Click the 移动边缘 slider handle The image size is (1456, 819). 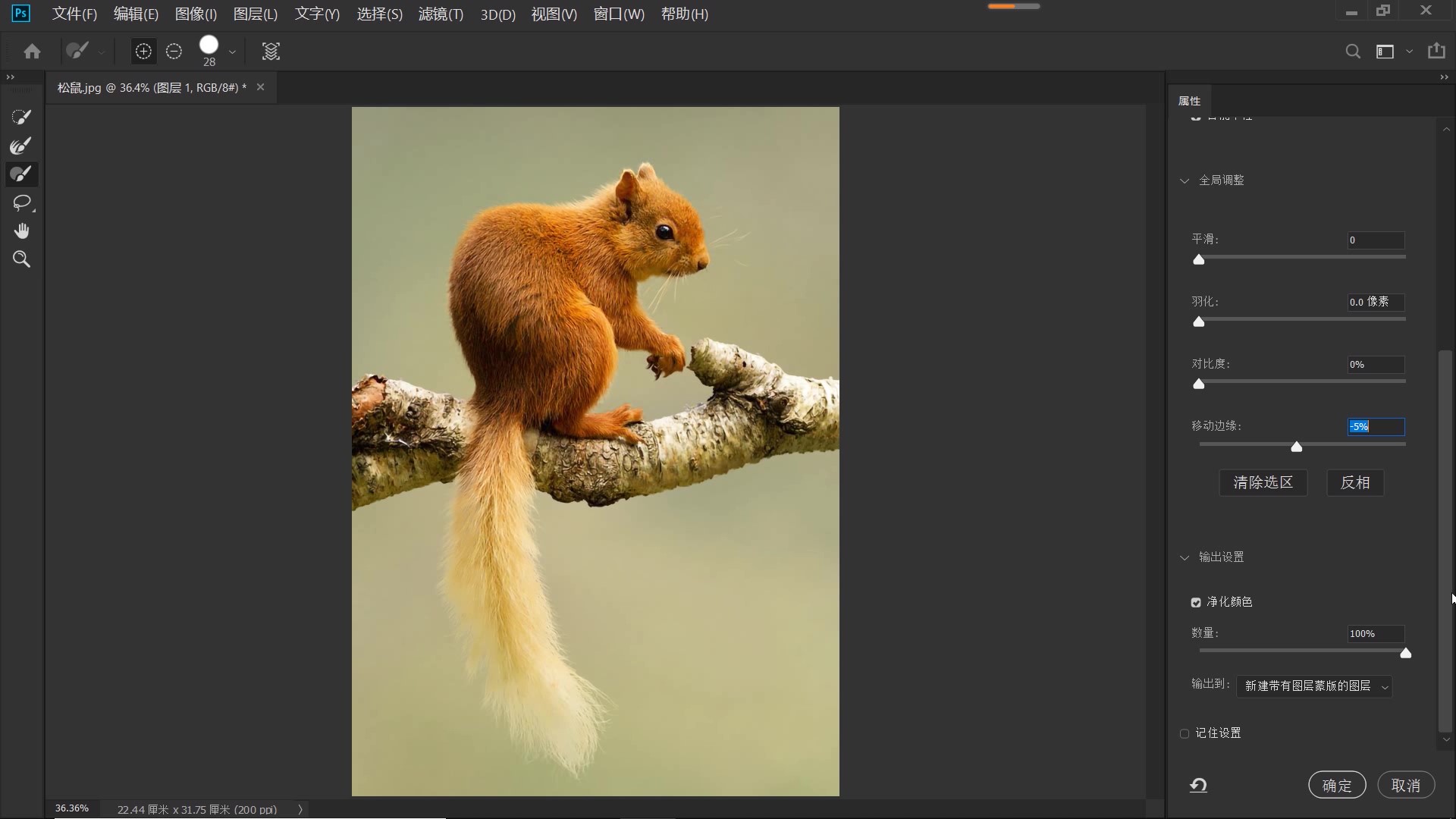(1297, 447)
